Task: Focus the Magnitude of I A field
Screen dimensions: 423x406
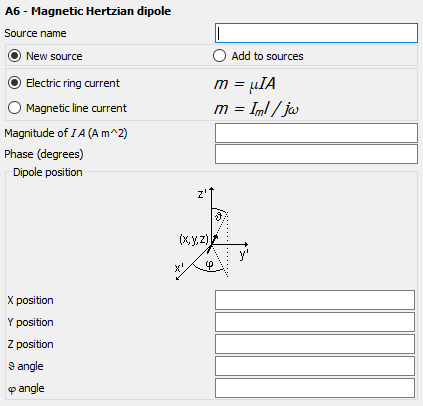Action: coord(316,133)
